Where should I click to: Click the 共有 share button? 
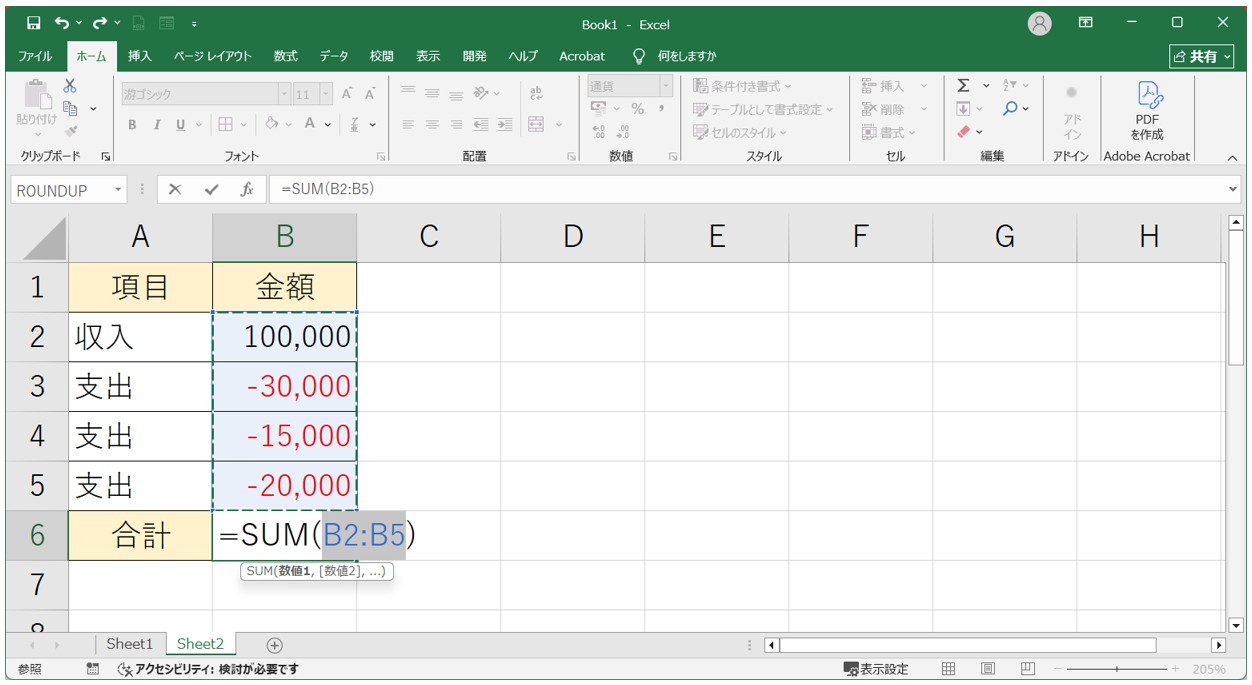coord(1202,56)
